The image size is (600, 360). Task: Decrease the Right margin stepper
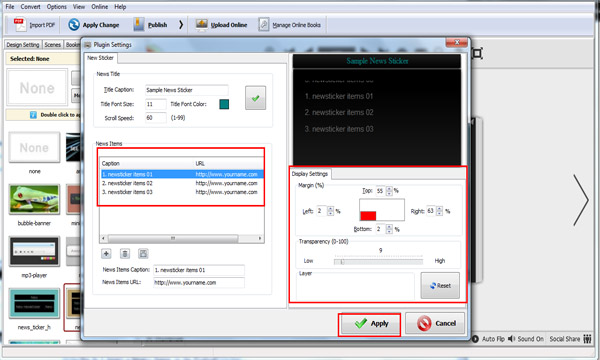tap(439, 213)
